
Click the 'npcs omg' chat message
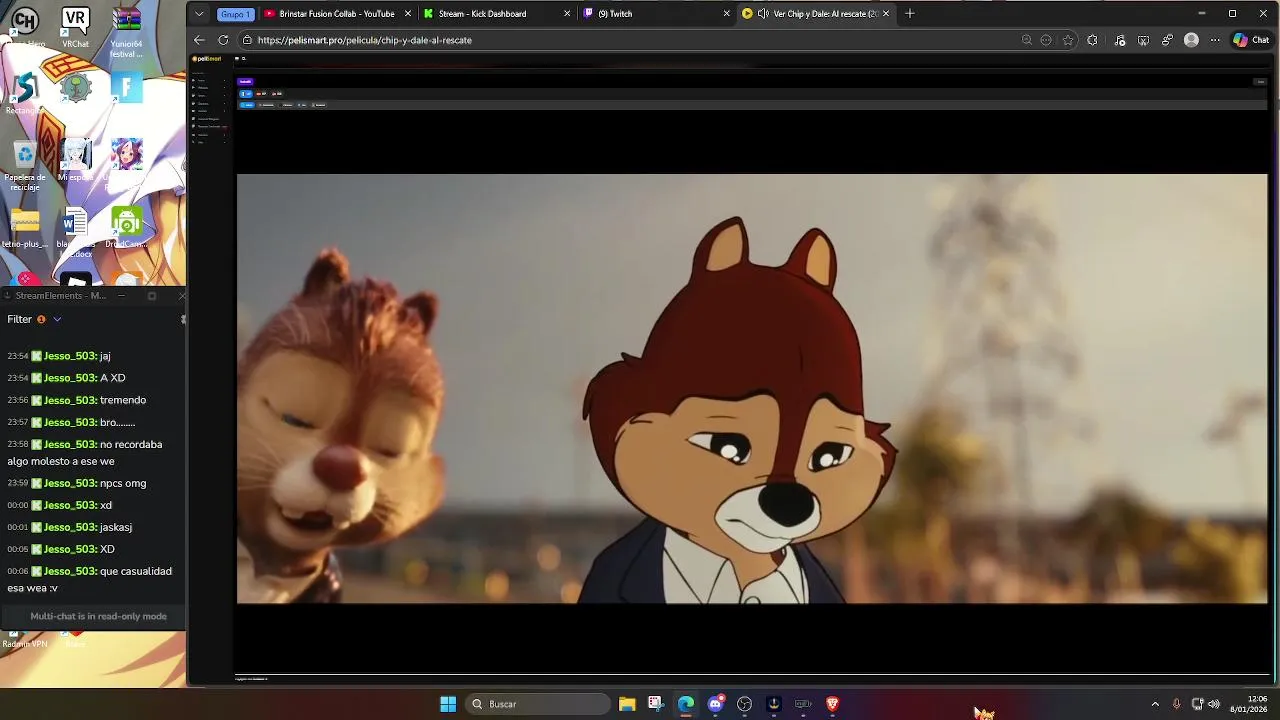tap(123, 483)
